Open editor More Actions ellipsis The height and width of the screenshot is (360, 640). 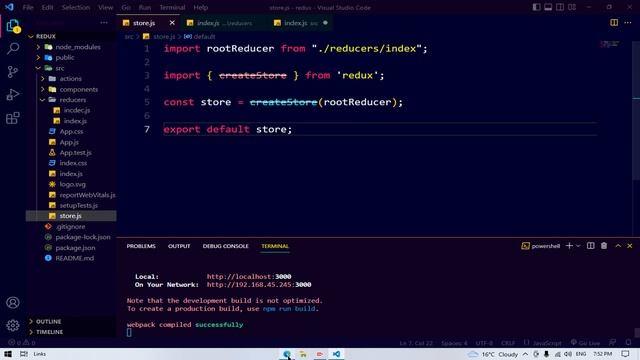pyautogui.click(x=628, y=23)
